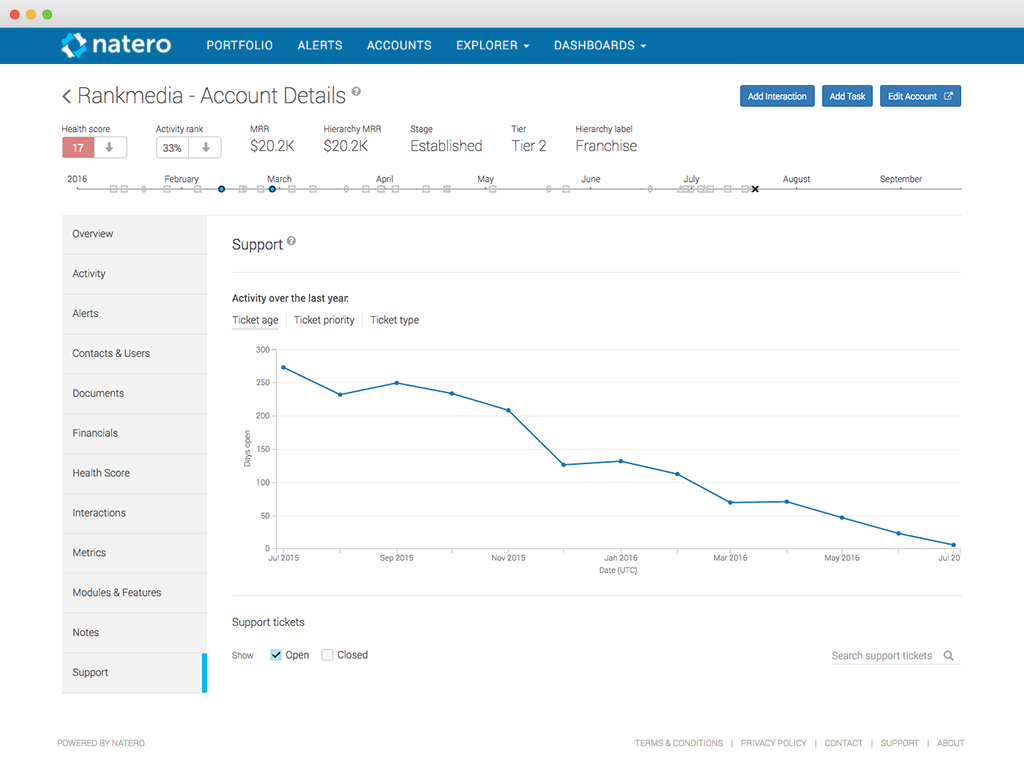The height and width of the screenshot is (768, 1024).
Task: Uncheck the Open tickets checkbox
Action: [276, 655]
